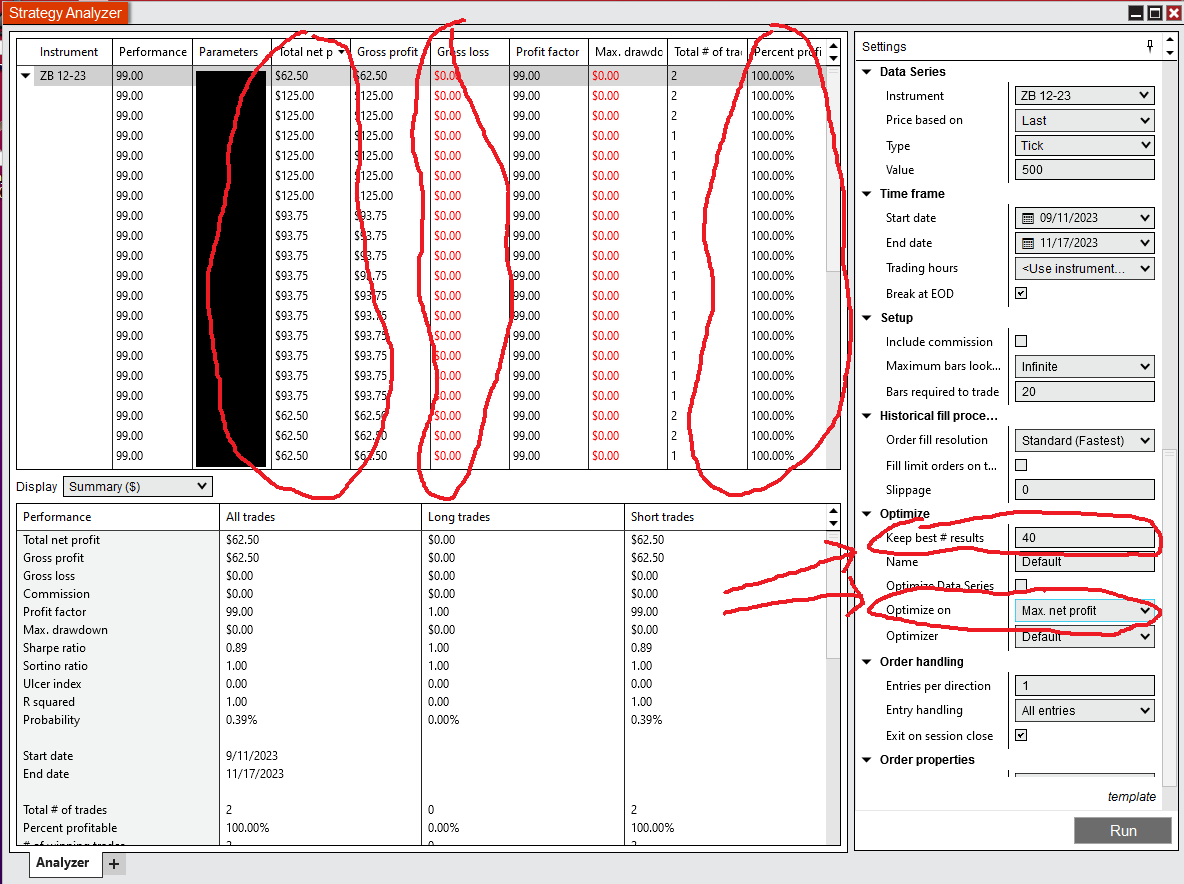The image size is (1184, 884).
Task: Toggle Break at EOD checkbox
Action: (1021, 293)
